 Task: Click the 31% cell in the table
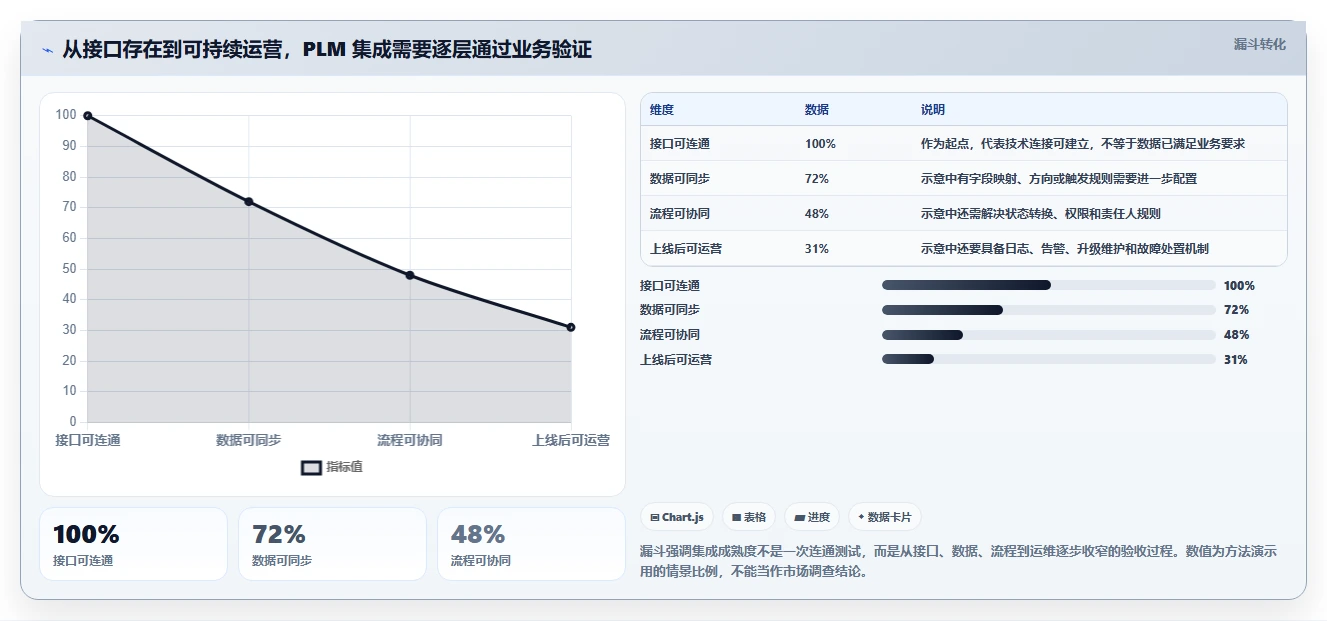tap(817, 249)
